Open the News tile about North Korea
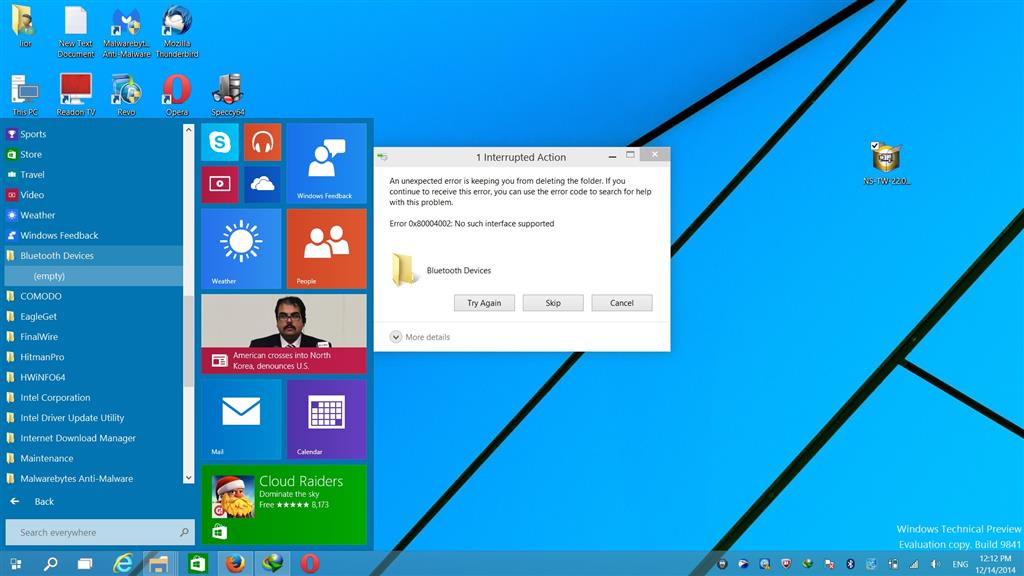Screen dimensions: 1024x576 tap(284, 334)
